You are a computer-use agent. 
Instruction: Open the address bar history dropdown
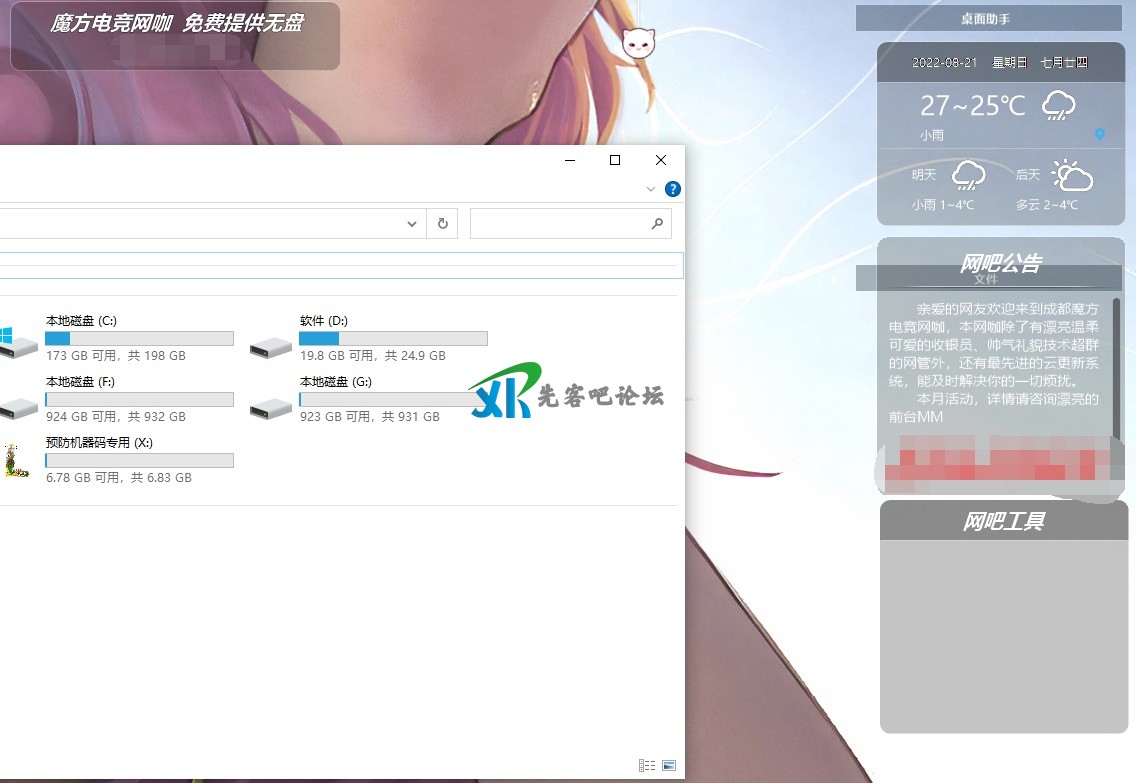tap(412, 224)
